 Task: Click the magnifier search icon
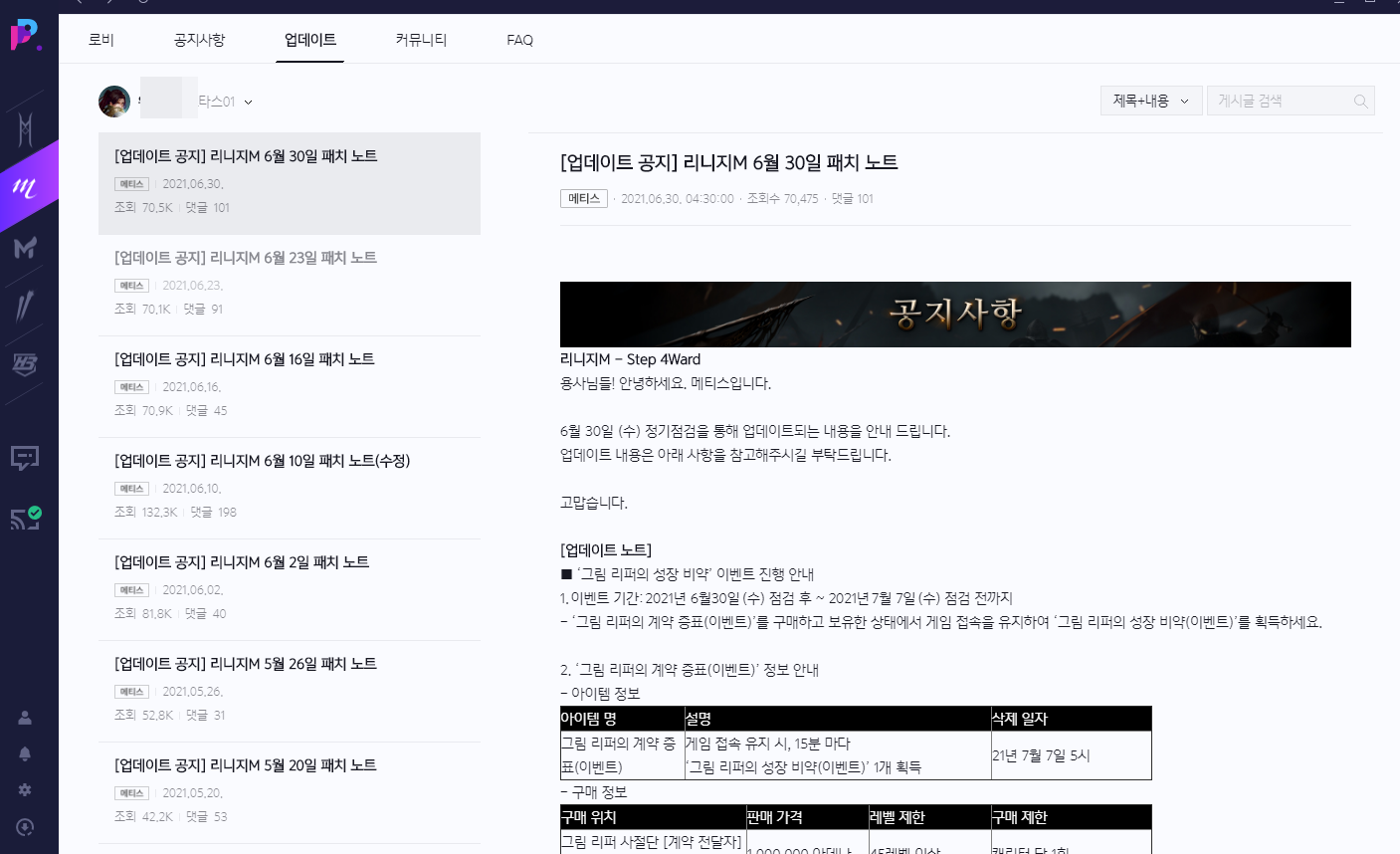[1360, 101]
